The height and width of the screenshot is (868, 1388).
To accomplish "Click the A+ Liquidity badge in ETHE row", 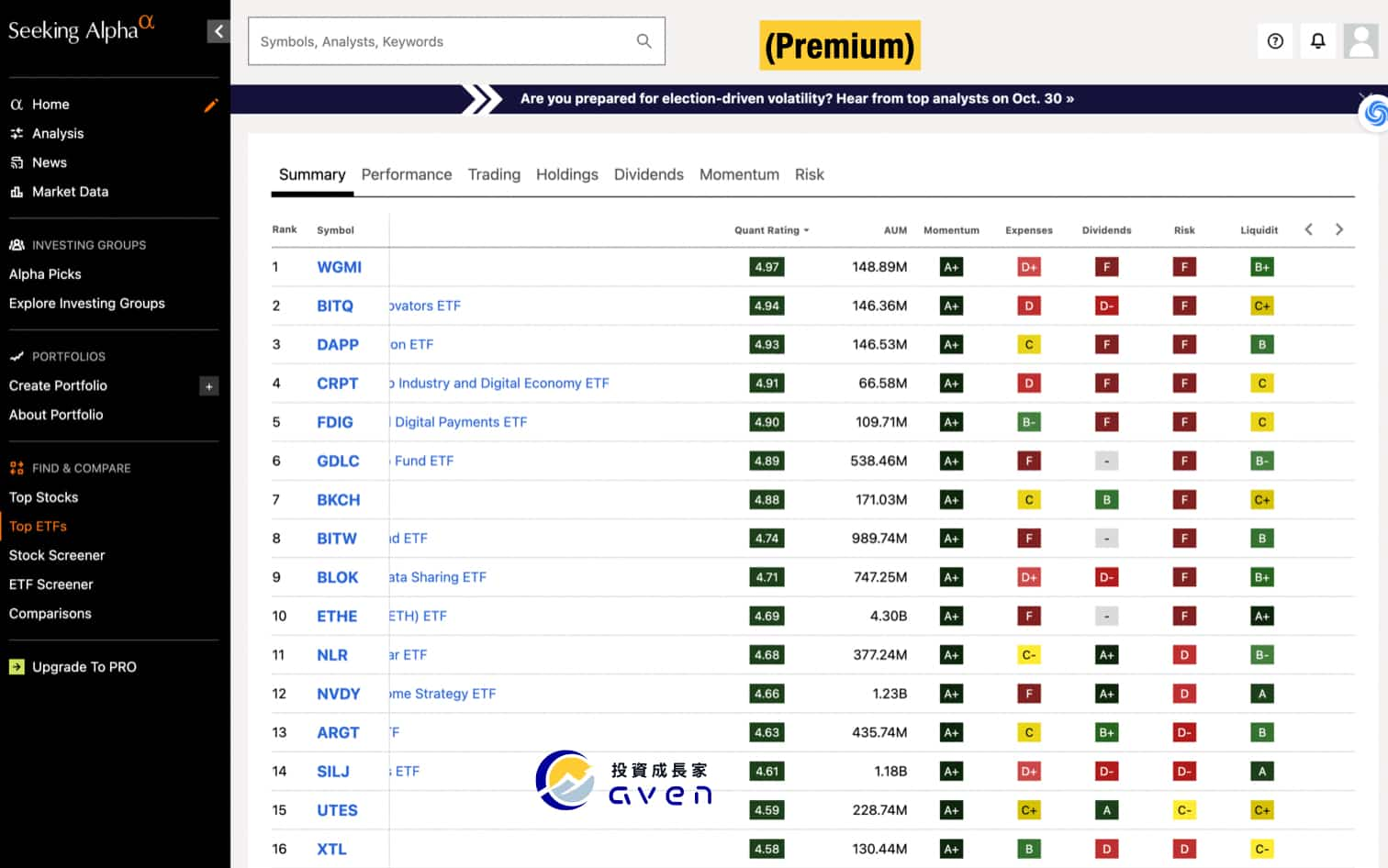I will click(x=1262, y=617).
